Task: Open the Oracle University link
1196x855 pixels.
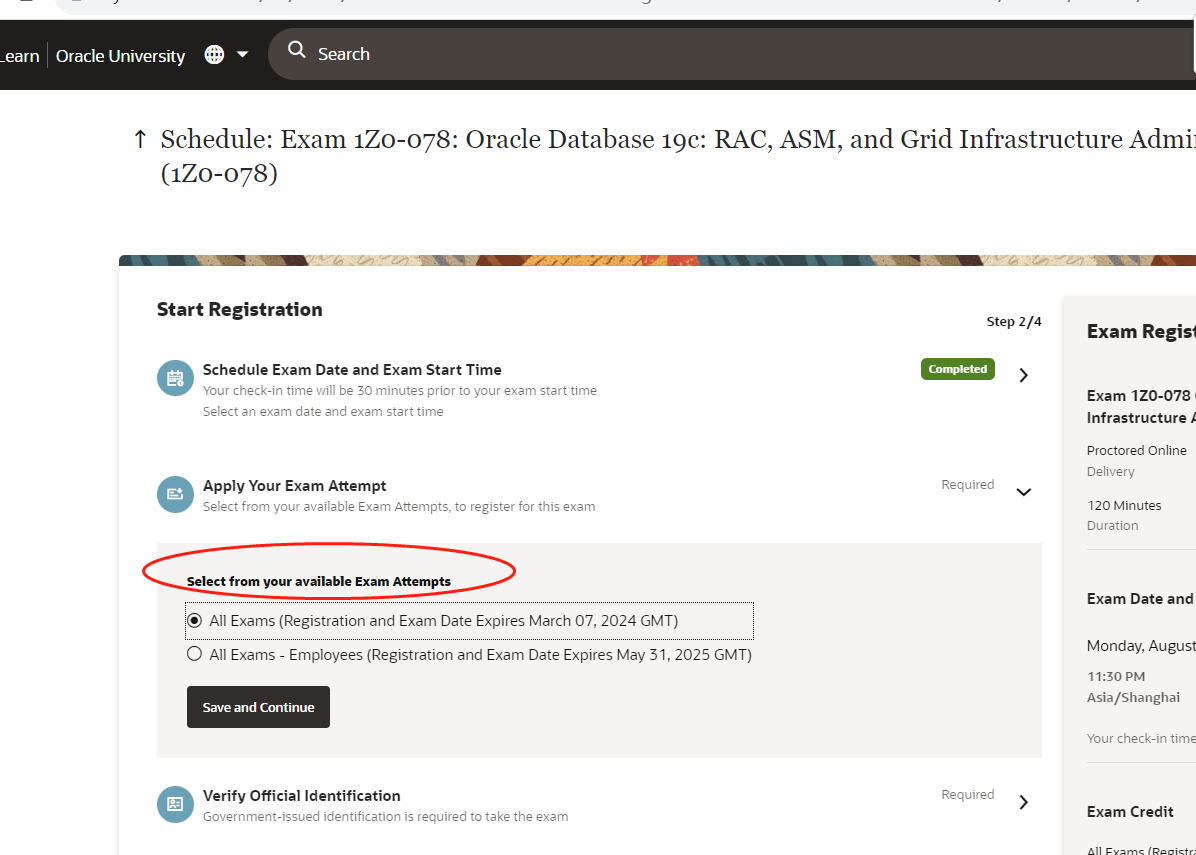Action: [120, 55]
